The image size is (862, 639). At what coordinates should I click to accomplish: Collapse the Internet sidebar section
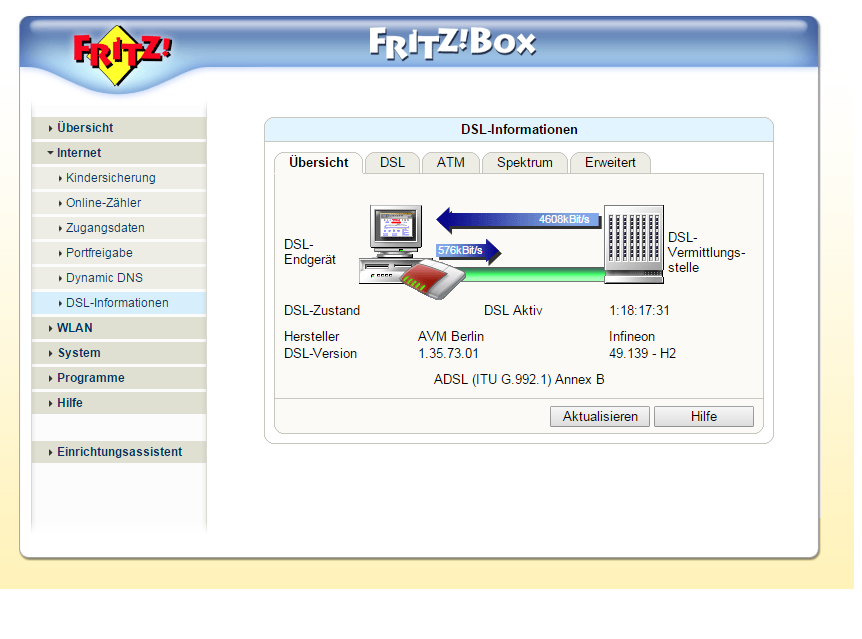click(119, 153)
